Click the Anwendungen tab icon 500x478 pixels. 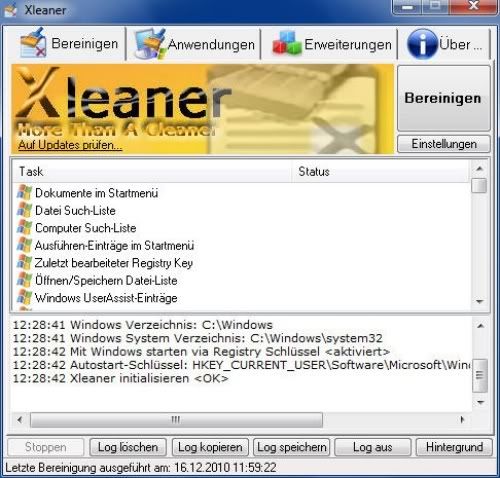pos(150,44)
